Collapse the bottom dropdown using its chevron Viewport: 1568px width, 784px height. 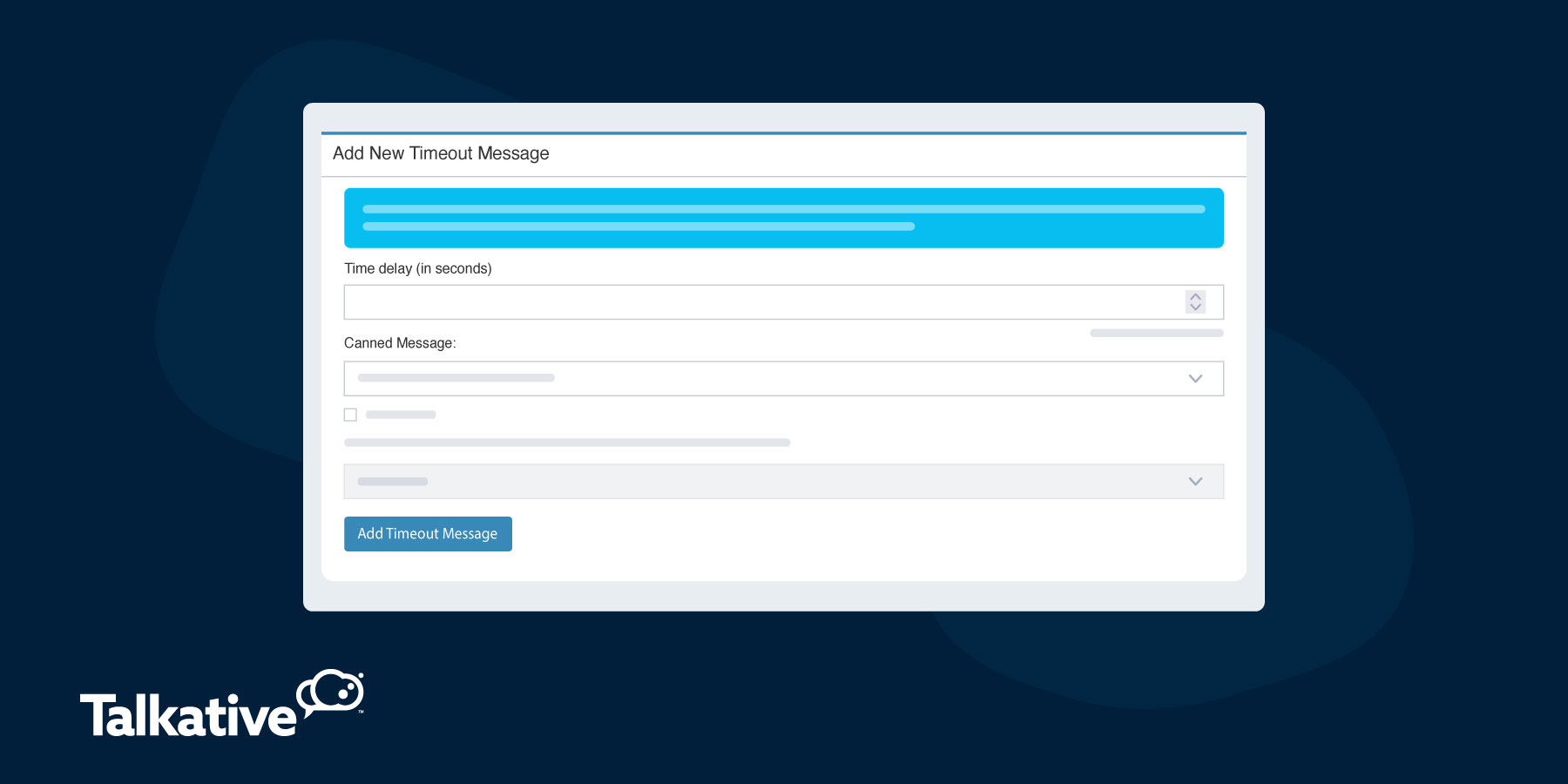pos(1194,481)
